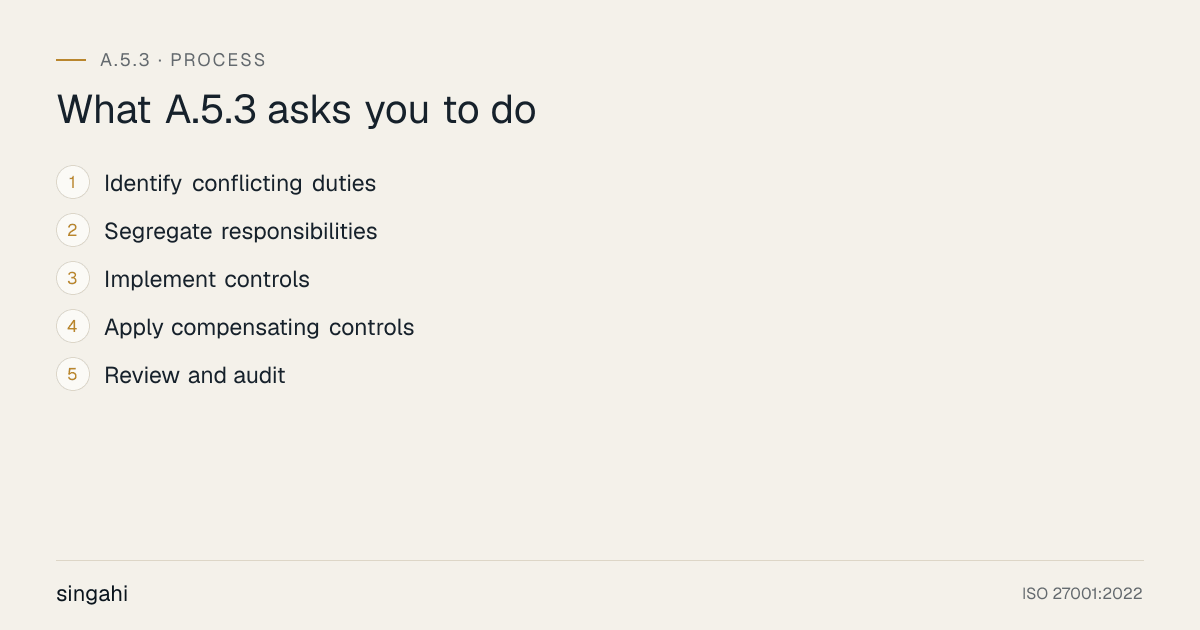1200x630 pixels.
Task: Open the Identify conflicting duties step
Action: [240, 183]
